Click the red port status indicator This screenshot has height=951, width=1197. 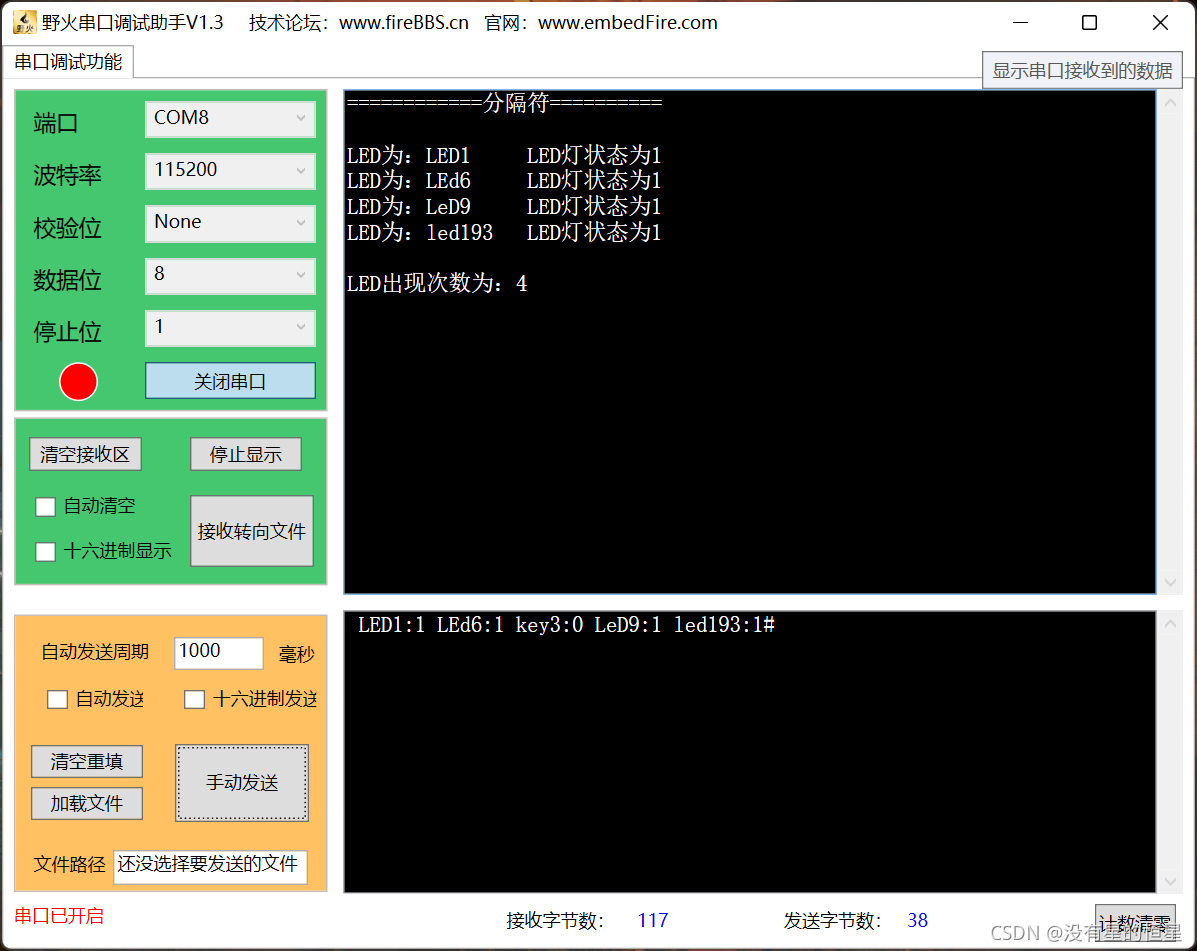78,382
